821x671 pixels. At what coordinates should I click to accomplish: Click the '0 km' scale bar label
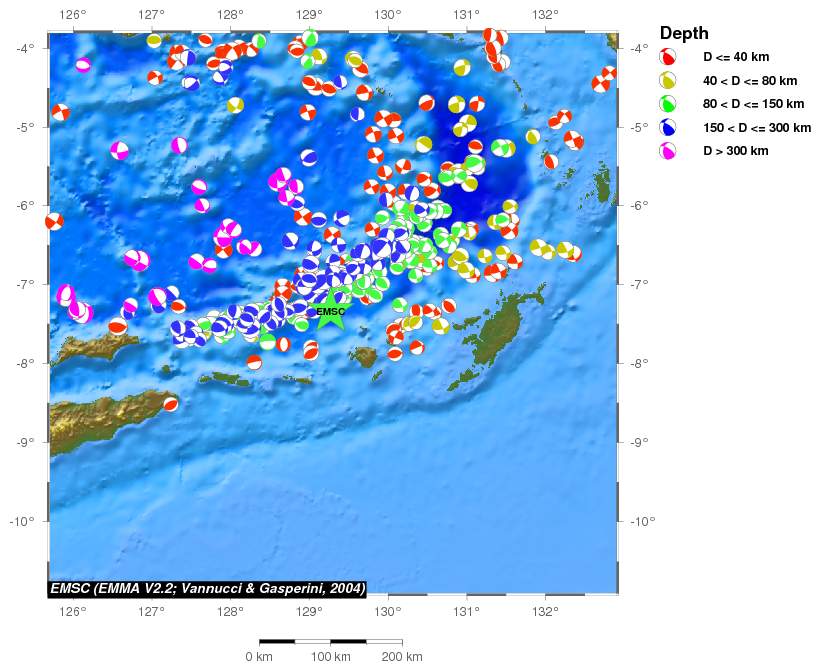tap(259, 657)
